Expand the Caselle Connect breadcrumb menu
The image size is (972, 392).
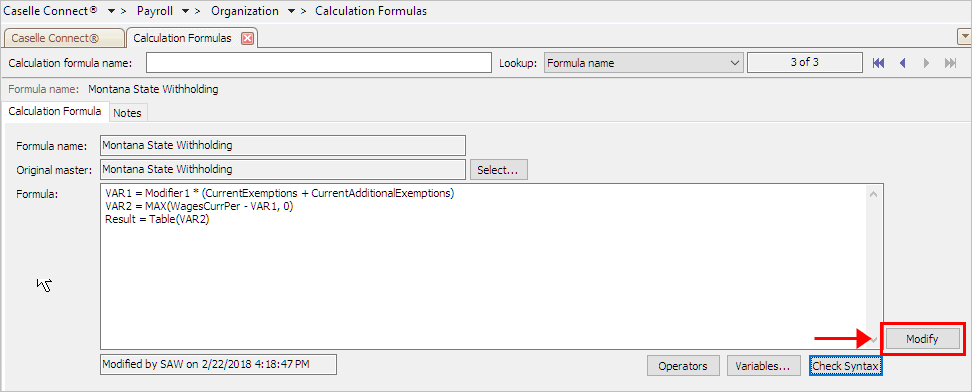pos(112,12)
